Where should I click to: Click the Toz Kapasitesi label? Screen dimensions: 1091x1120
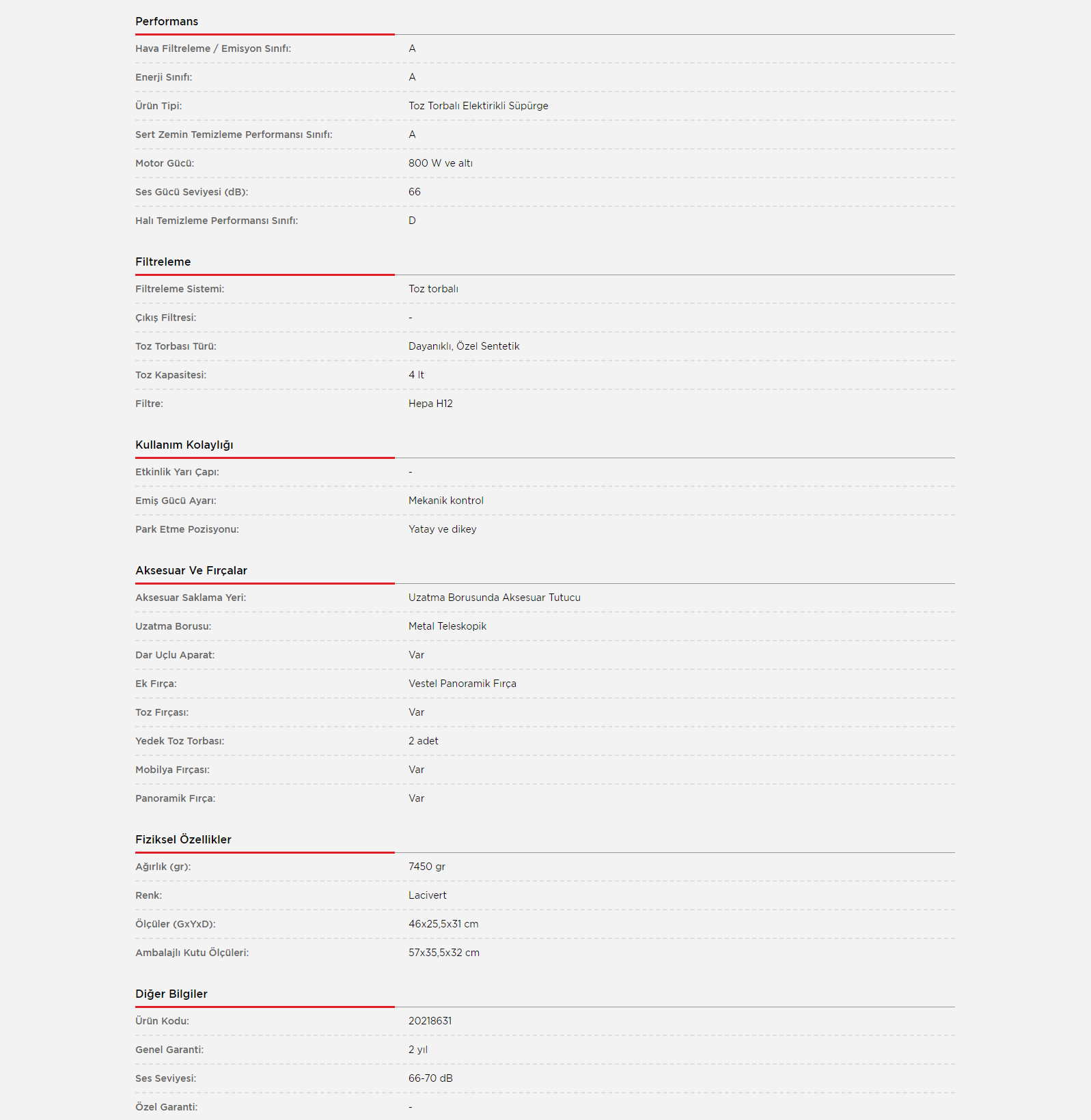click(170, 375)
